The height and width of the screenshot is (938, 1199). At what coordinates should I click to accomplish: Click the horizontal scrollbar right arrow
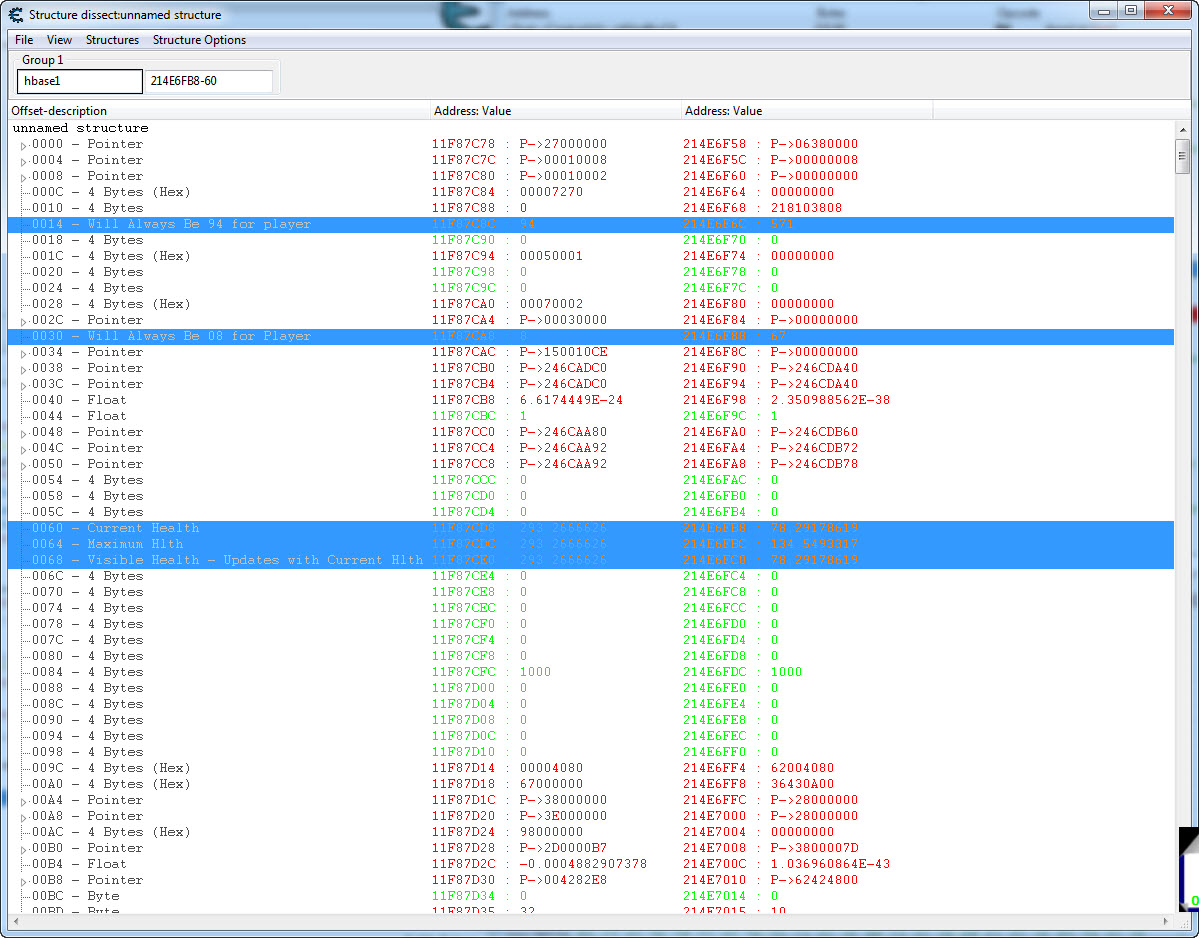coord(1166,920)
